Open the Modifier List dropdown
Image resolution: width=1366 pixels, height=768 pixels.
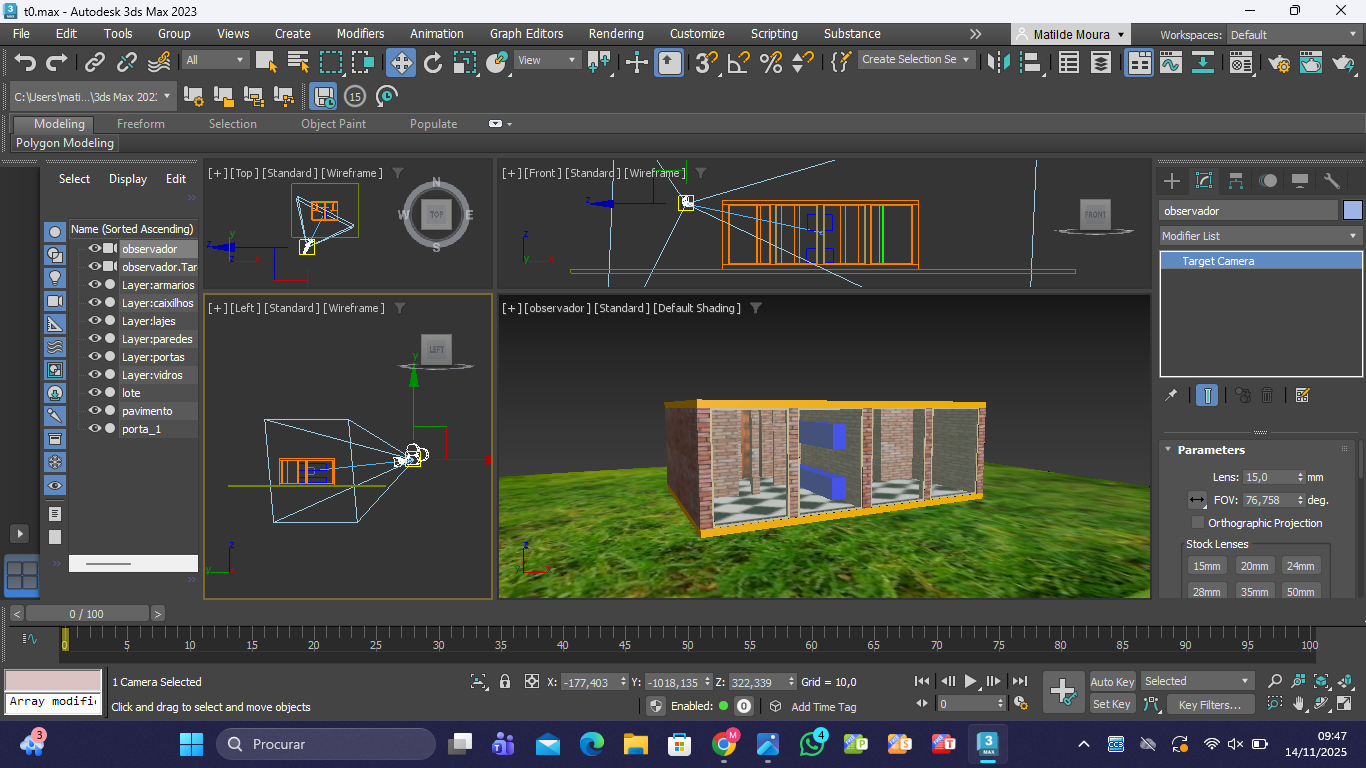click(1260, 236)
